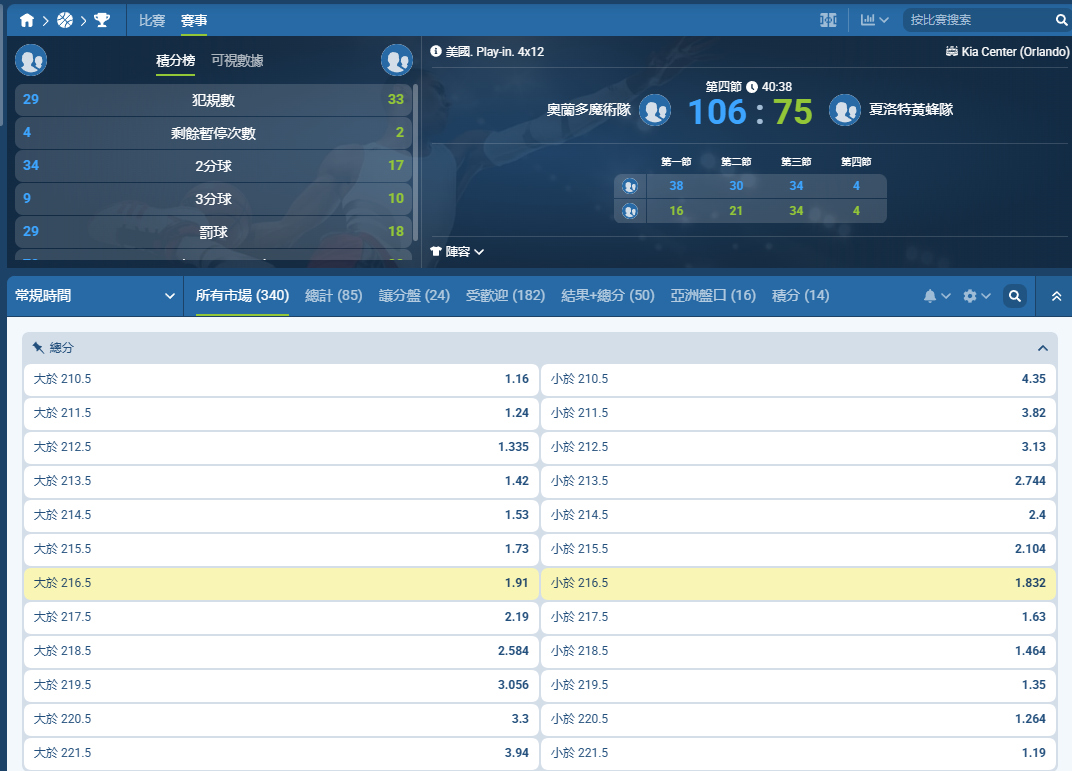Bet on 小於 214.5 at 2.4

pos(798,515)
